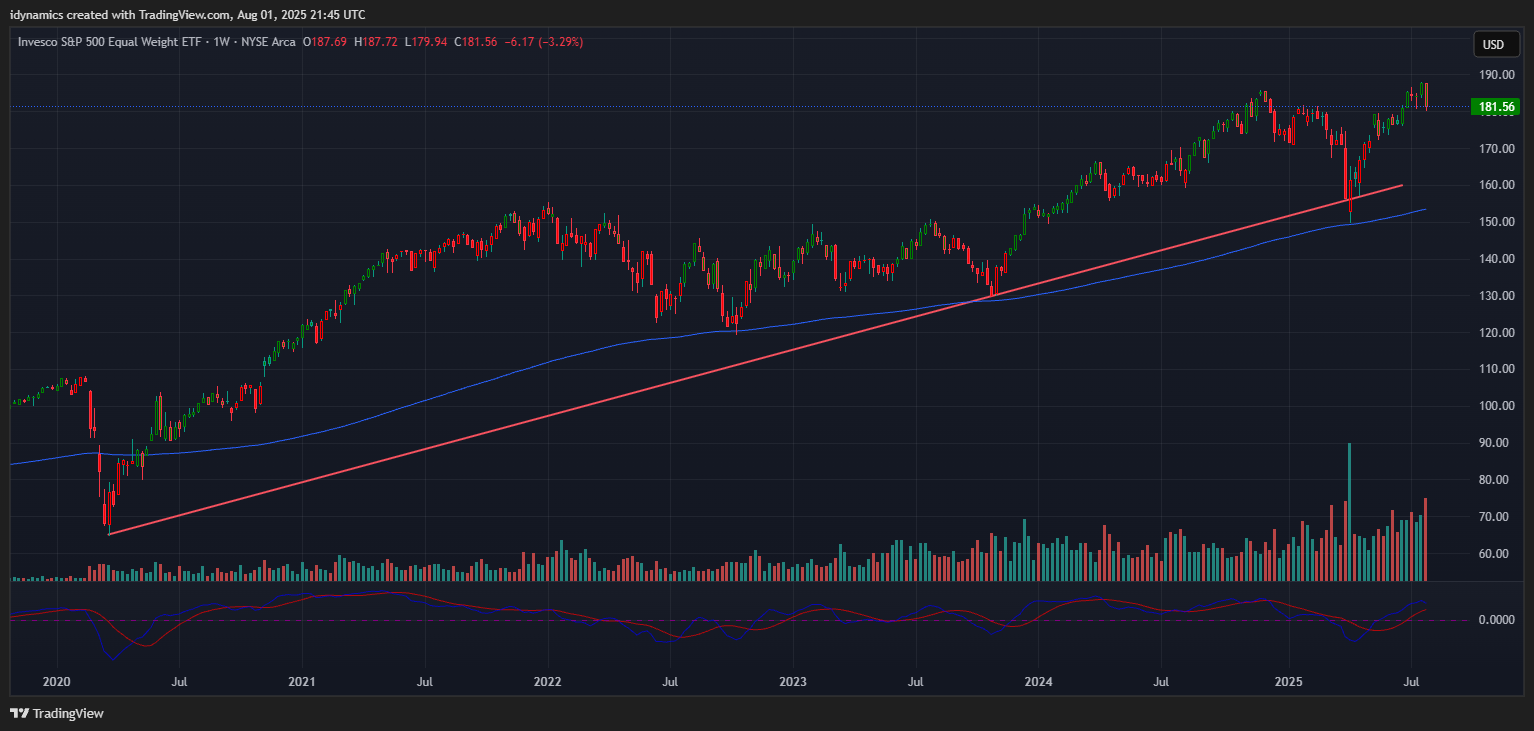Click the 2021 time axis label
This screenshot has height=731, width=1534.
(302, 682)
